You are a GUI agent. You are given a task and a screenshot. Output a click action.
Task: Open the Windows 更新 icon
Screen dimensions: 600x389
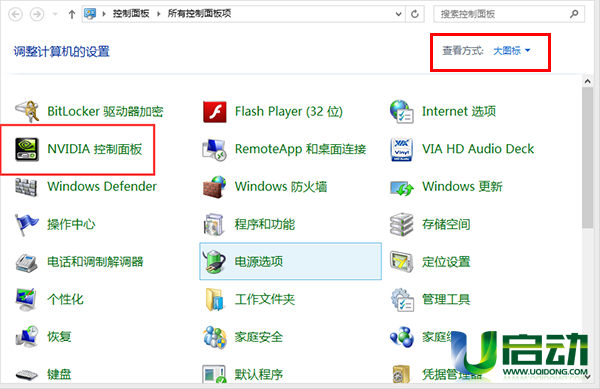tap(402, 188)
